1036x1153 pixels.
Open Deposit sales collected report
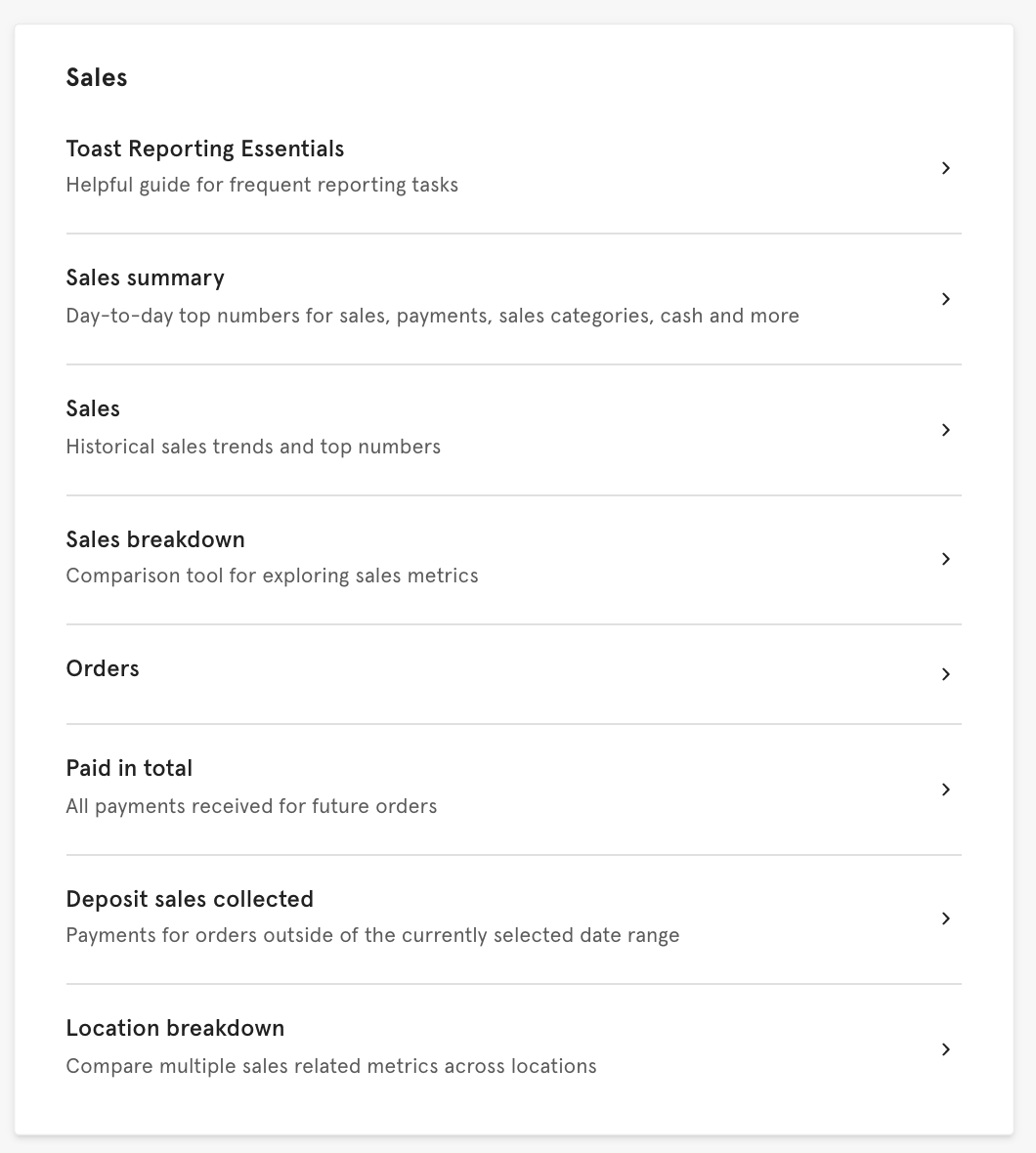pyautogui.click(x=190, y=899)
